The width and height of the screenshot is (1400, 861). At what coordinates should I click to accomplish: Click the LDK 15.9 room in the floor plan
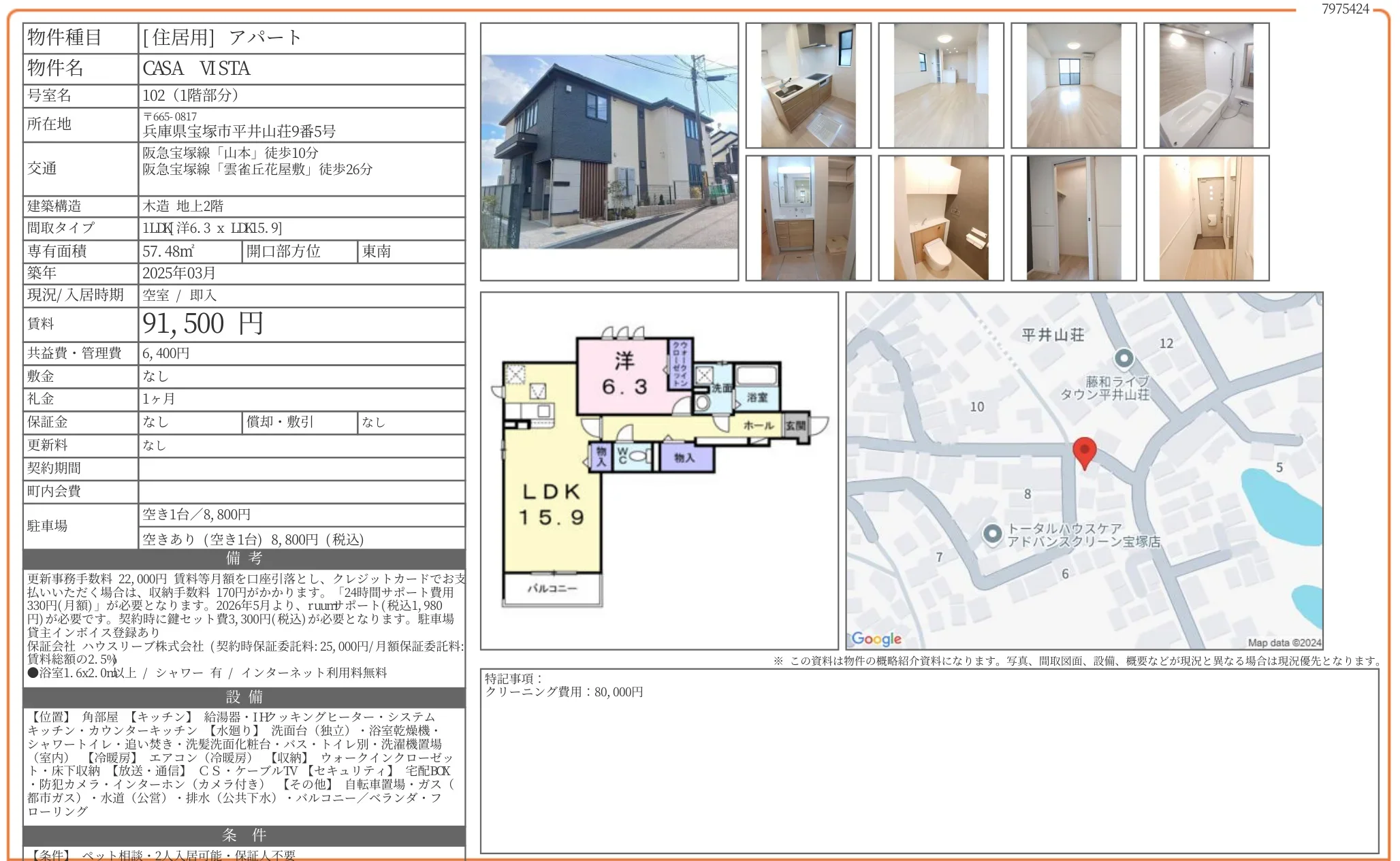552,504
